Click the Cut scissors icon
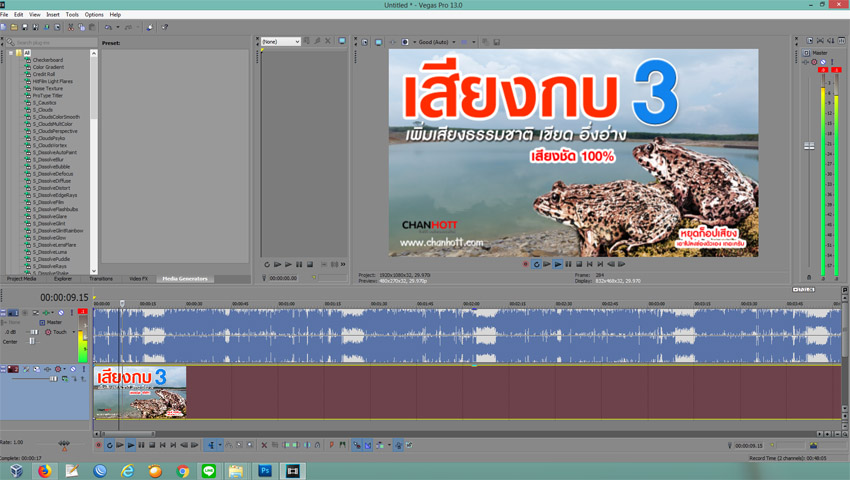The image size is (850, 480). pos(70,27)
